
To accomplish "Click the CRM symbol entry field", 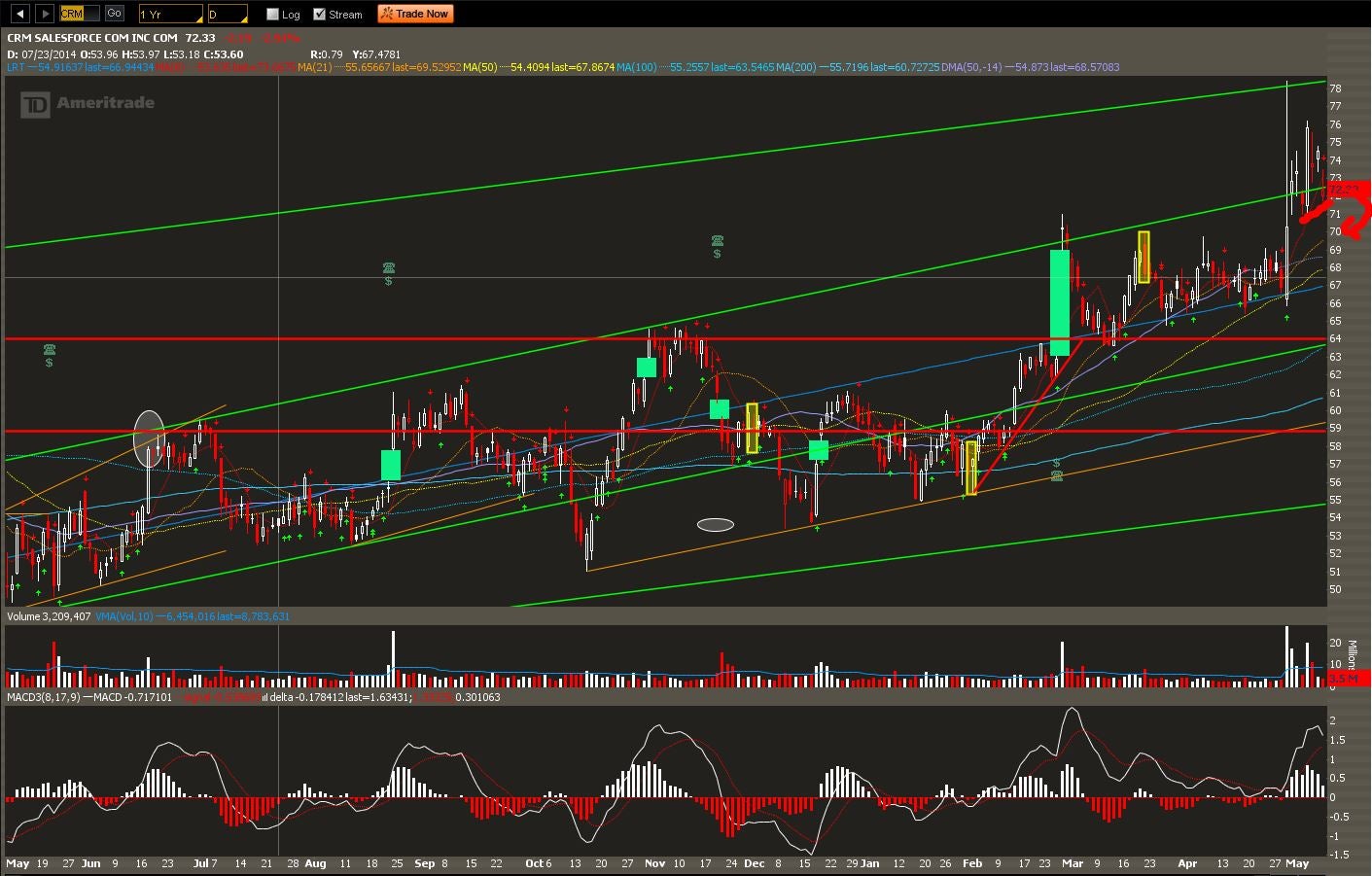I will click(x=79, y=14).
